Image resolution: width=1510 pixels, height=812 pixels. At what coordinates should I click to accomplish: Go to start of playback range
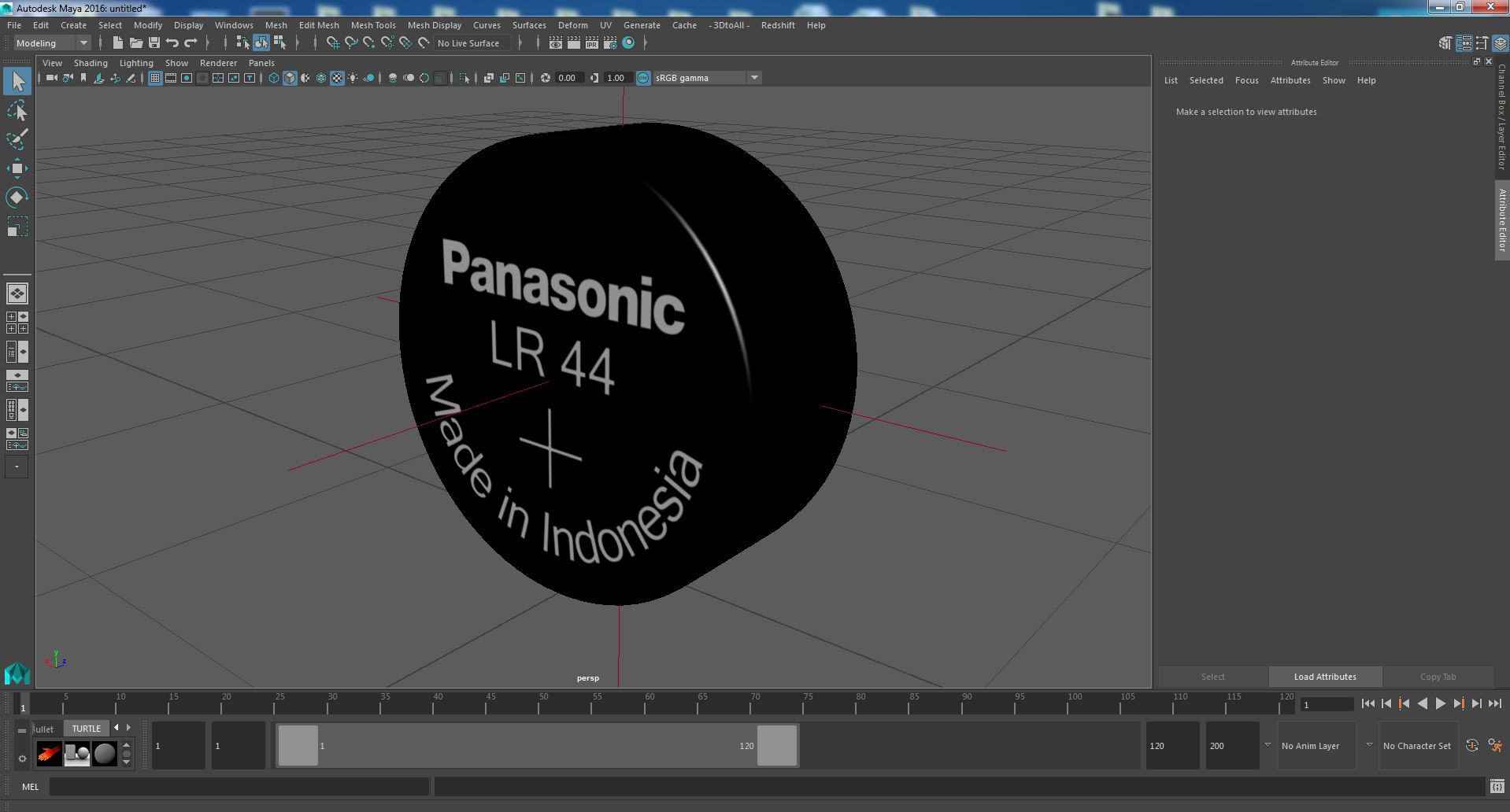click(1368, 704)
